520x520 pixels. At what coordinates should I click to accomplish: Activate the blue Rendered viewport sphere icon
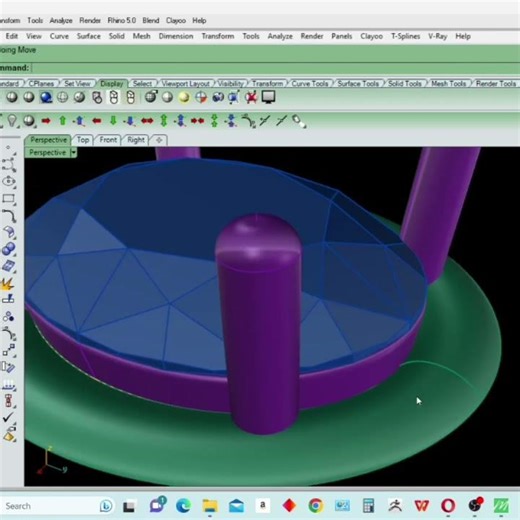[x=46, y=97]
